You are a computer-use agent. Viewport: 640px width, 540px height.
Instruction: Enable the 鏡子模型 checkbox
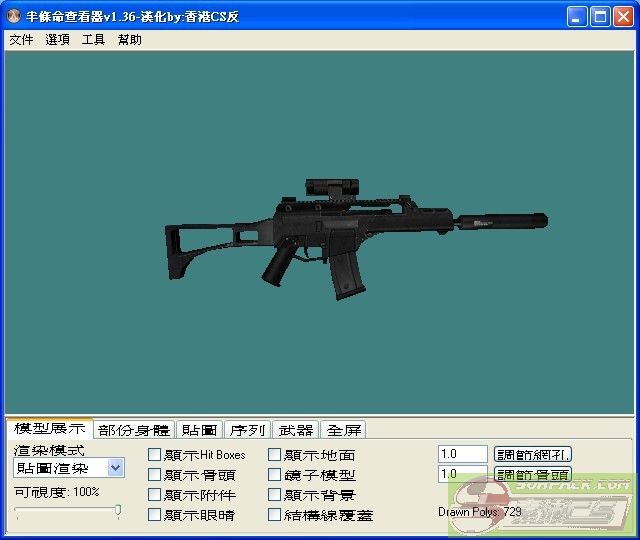(x=274, y=475)
